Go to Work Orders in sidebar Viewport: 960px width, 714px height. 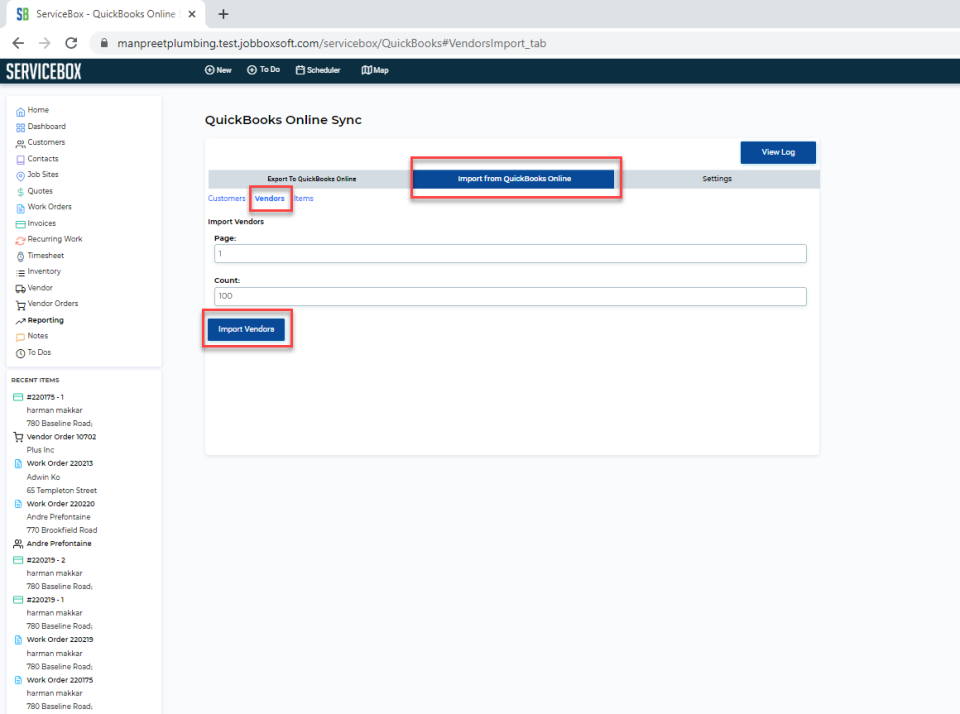click(49, 207)
